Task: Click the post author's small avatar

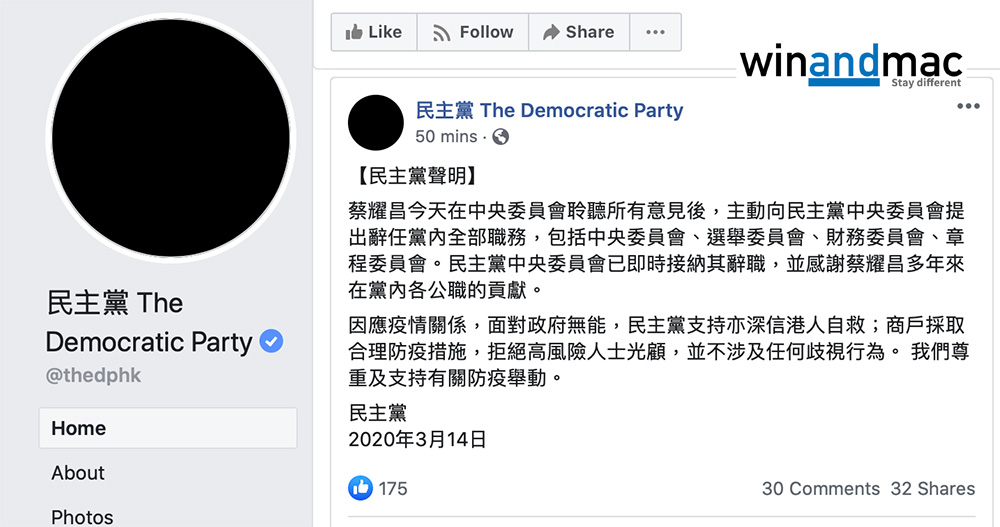Action: (376, 123)
